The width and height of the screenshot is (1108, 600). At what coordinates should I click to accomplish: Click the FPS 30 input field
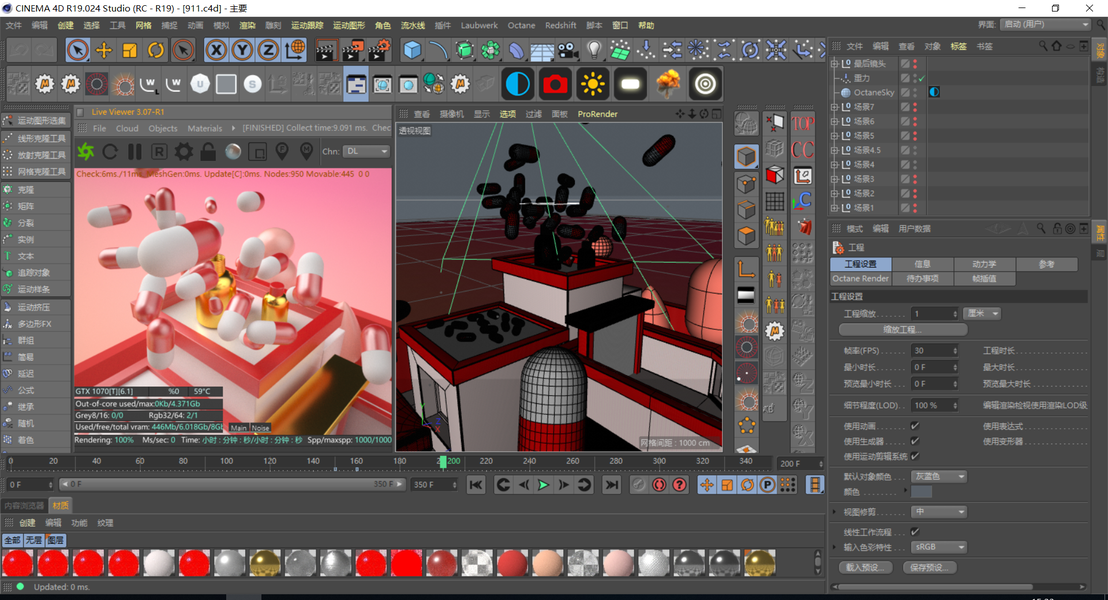pos(934,351)
